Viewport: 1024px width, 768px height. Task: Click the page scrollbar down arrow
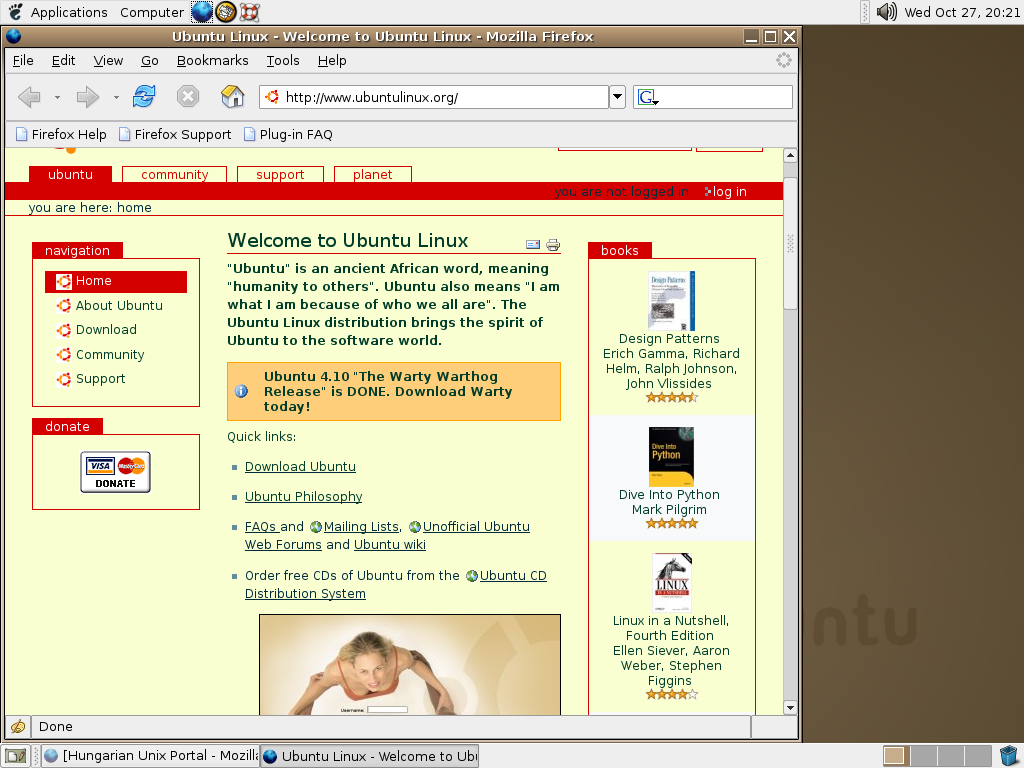[x=790, y=707]
